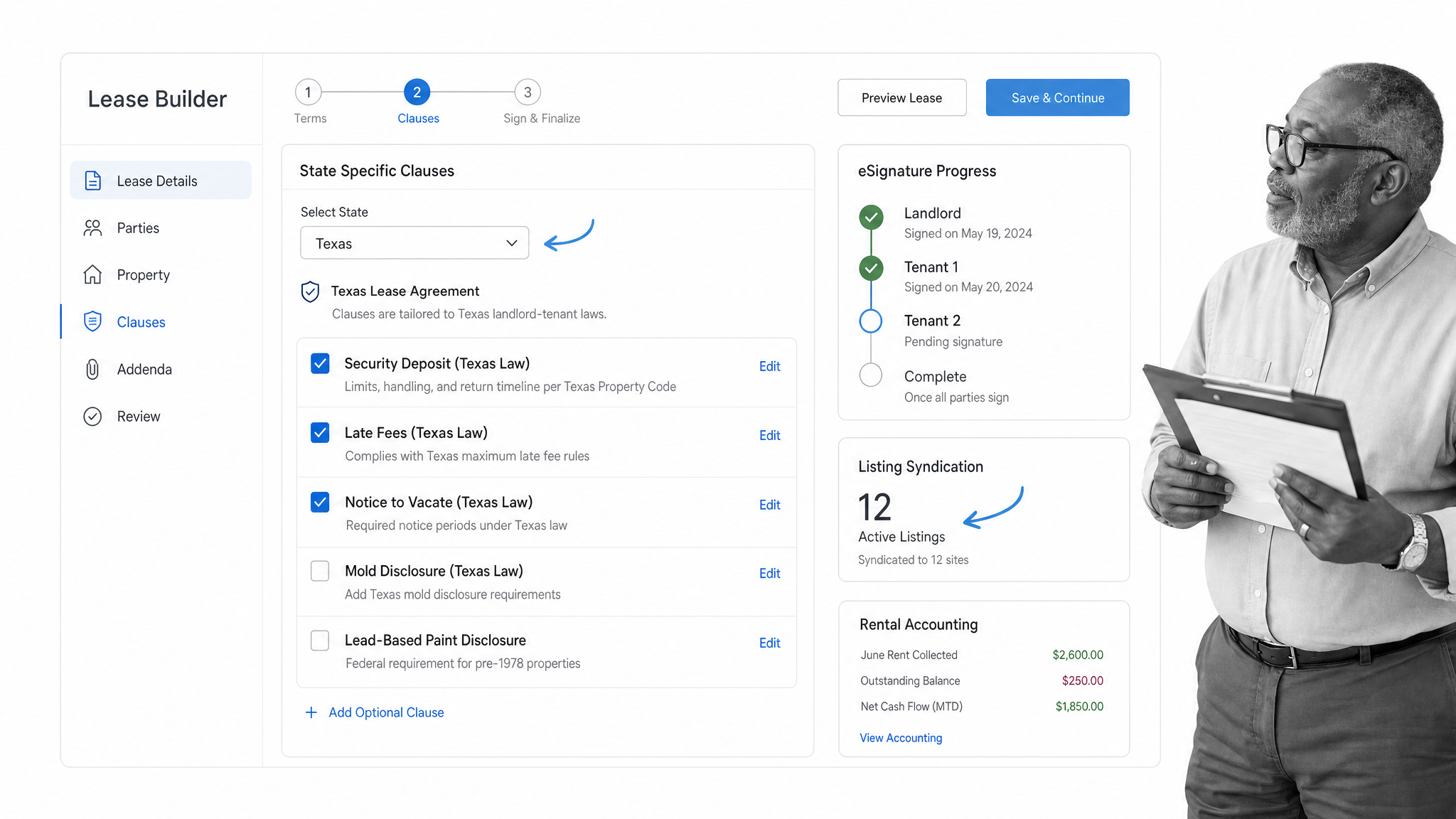
Task: Open Property in the sidebar
Action: [161, 274]
